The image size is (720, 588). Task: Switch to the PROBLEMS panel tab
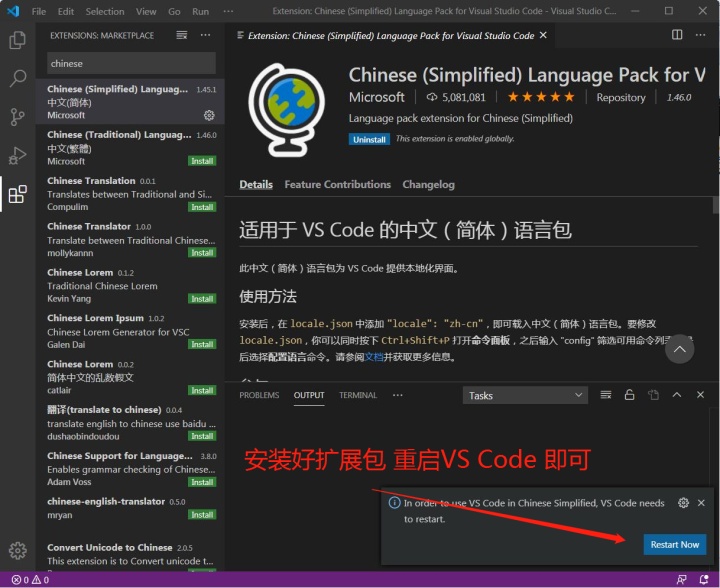259,395
